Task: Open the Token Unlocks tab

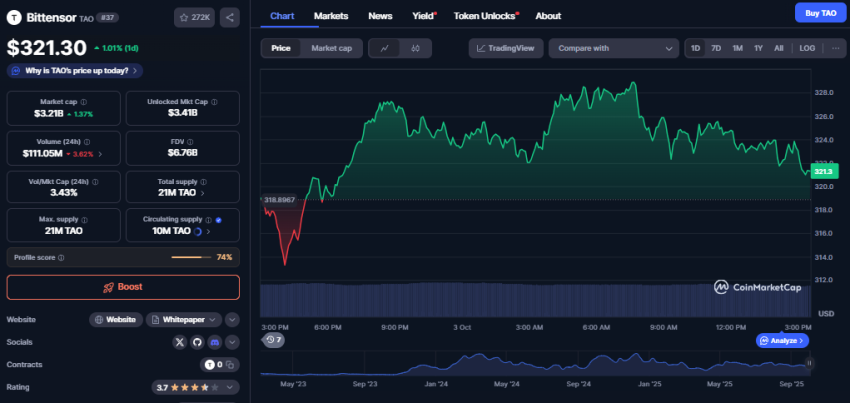Action: pos(484,16)
